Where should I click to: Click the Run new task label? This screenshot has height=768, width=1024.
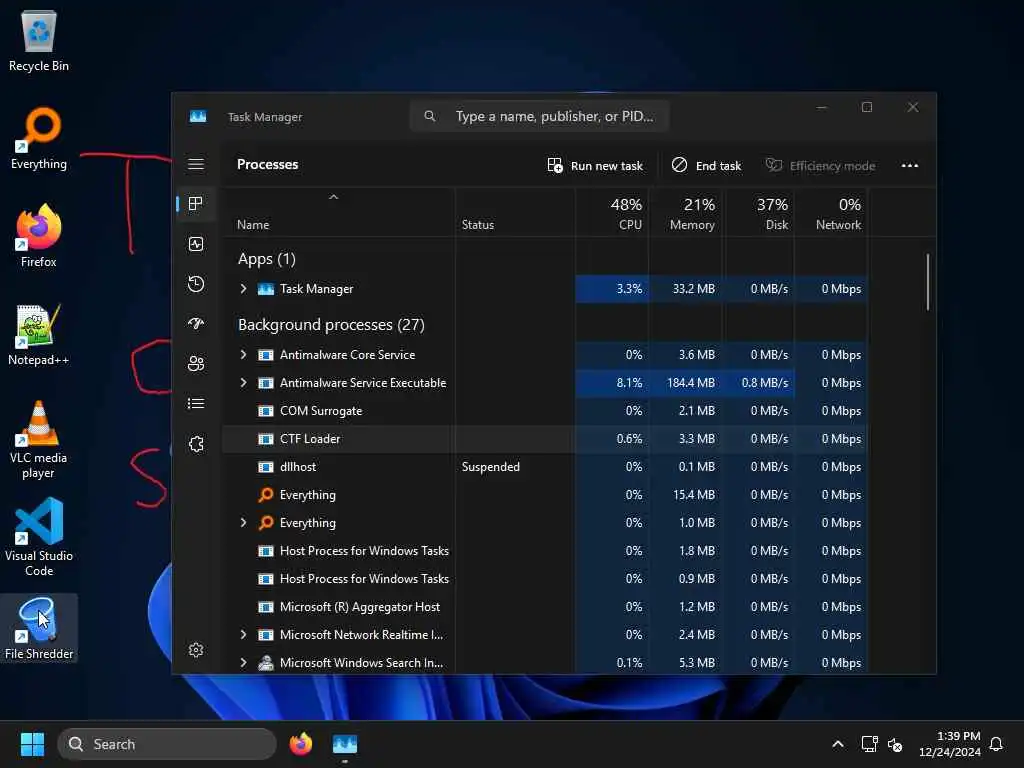pos(607,166)
